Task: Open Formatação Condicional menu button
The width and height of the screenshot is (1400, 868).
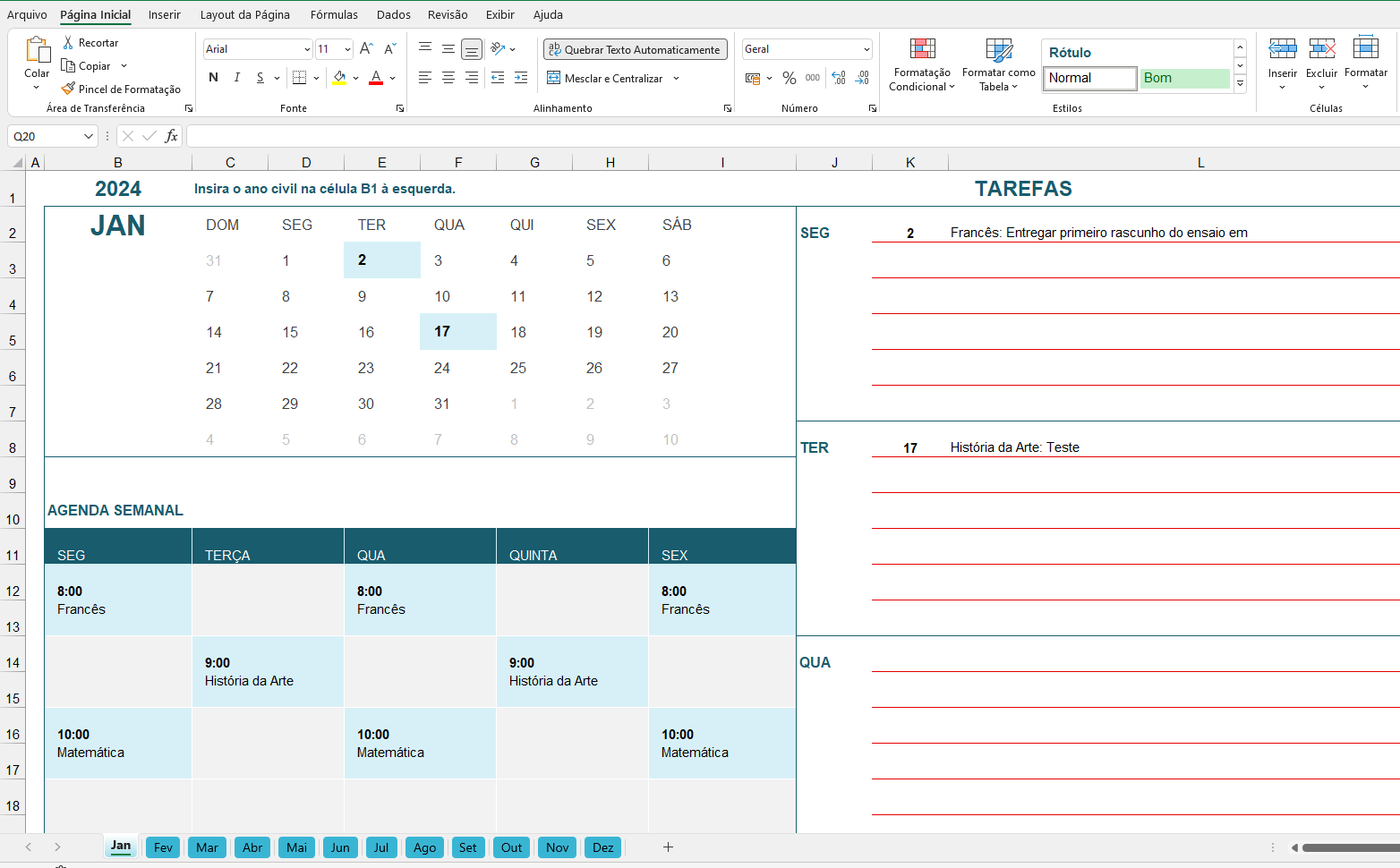Action: coord(921,64)
